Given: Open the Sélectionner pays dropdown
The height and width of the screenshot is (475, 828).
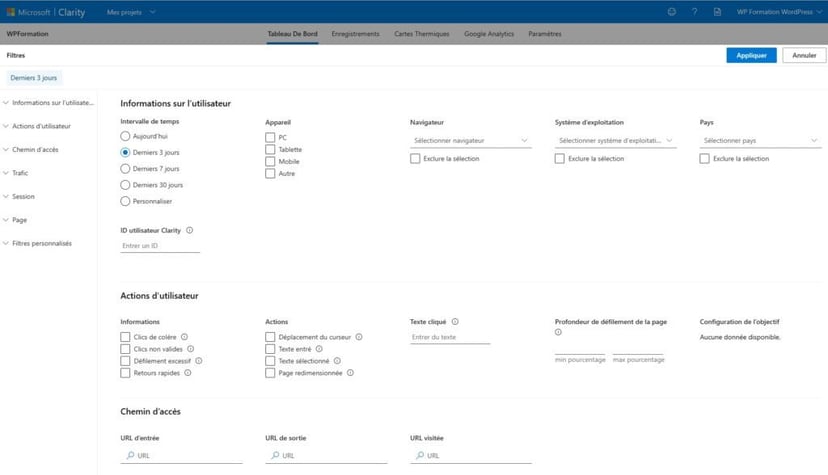Looking at the screenshot, I should [x=760, y=141].
